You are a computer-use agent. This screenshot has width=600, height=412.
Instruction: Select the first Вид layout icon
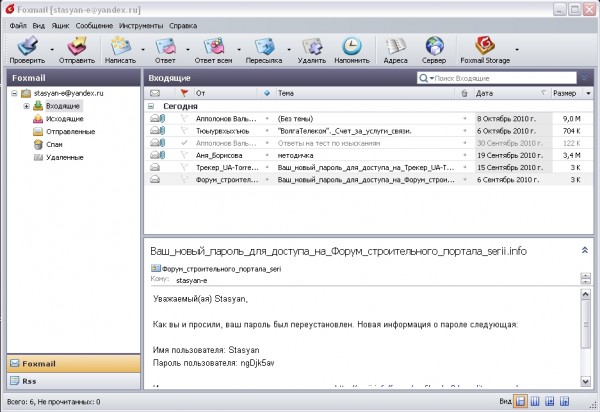520,401
